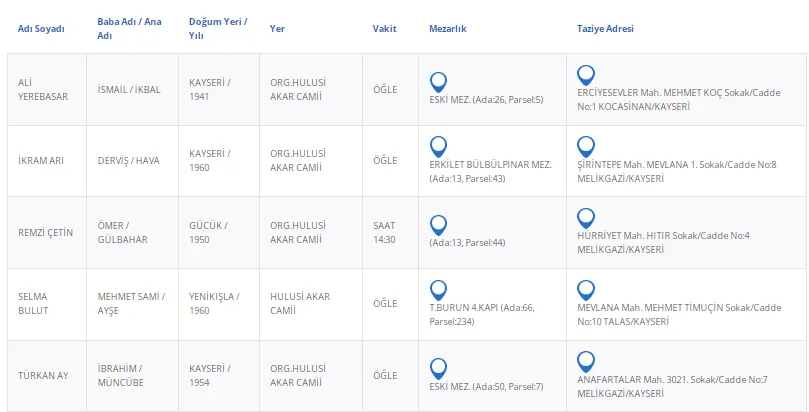The image size is (809, 412).
Task: Click cemetery map pin for Remzi Çetin
Action: pyautogui.click(x=437, y=225)
